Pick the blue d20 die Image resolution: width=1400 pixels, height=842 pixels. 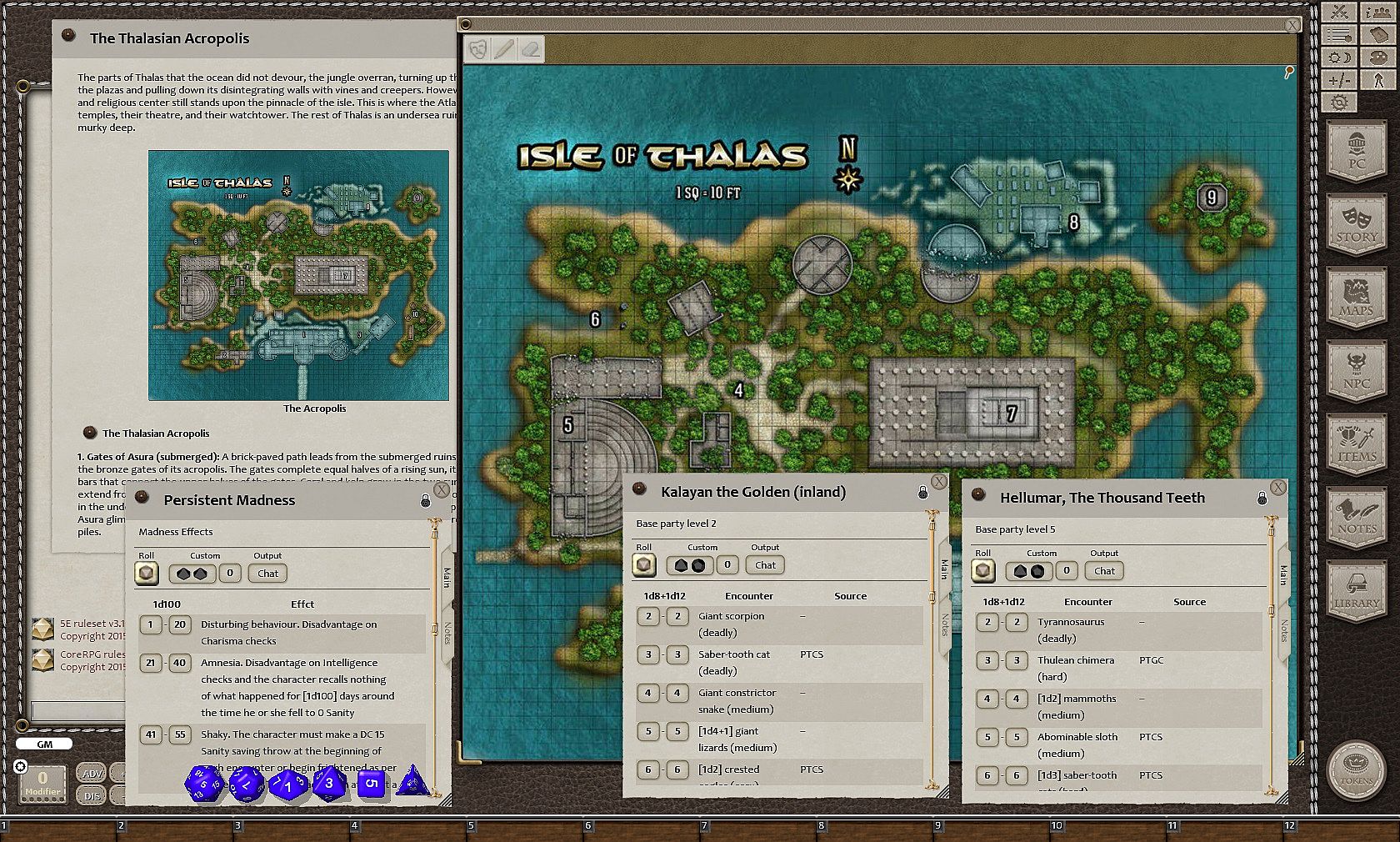(x=202, y=784)
